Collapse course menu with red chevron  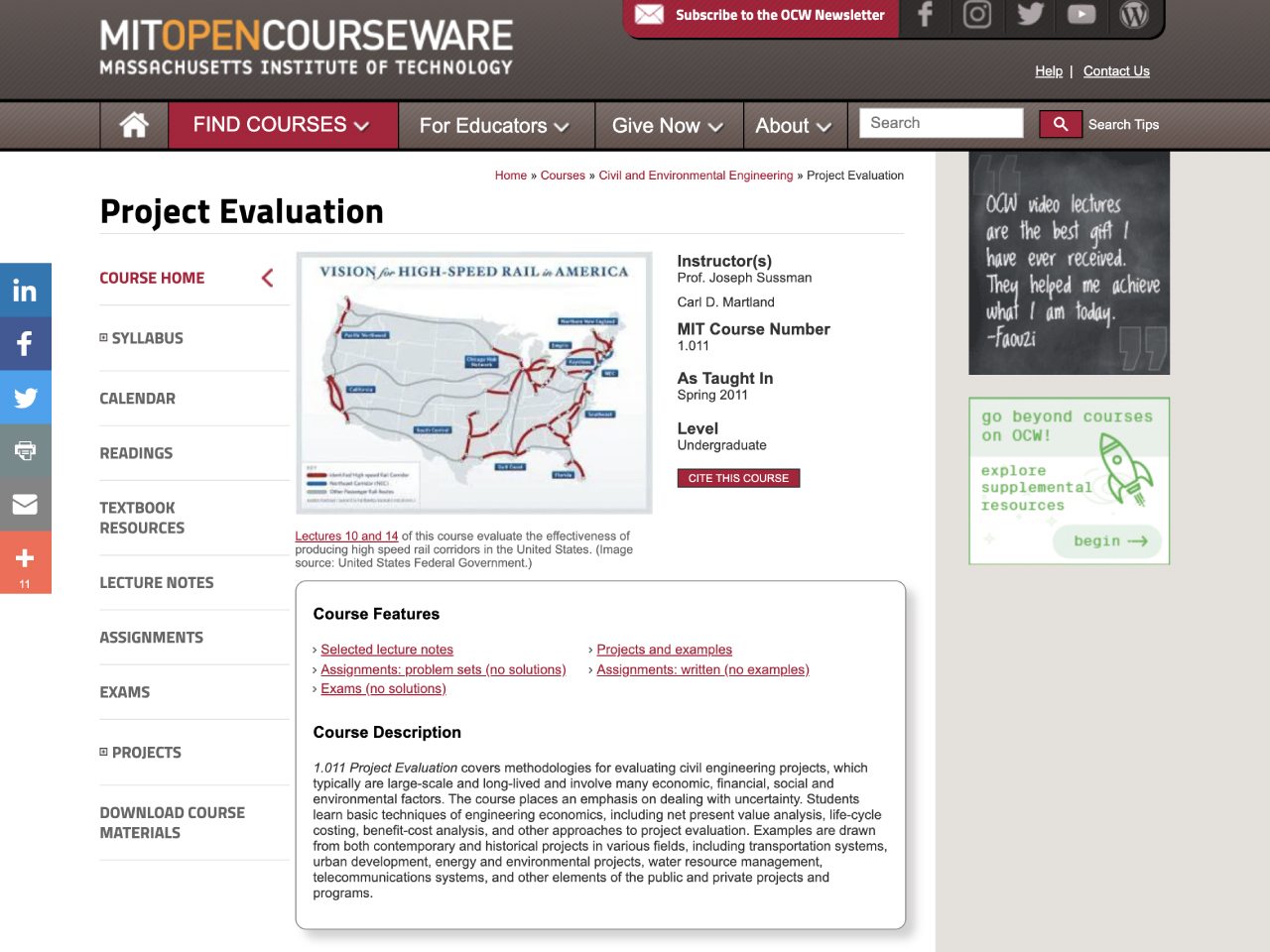[267, 279]
